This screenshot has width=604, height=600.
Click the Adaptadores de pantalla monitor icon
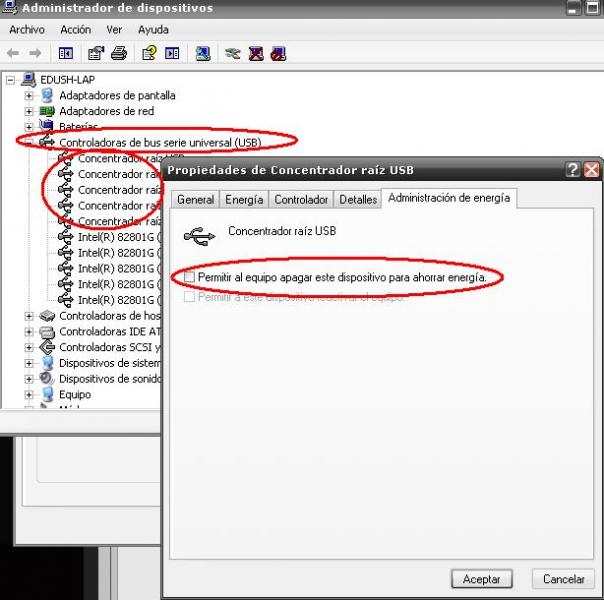coord(47,95)
